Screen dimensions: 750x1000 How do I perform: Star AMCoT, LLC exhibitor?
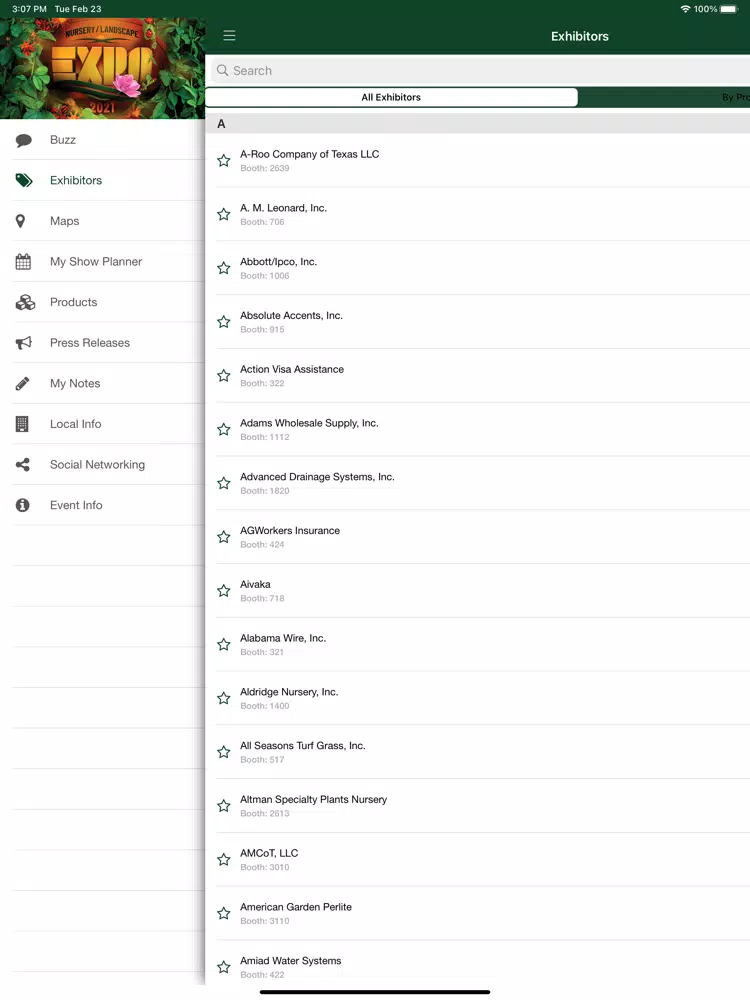click(223, 860)
